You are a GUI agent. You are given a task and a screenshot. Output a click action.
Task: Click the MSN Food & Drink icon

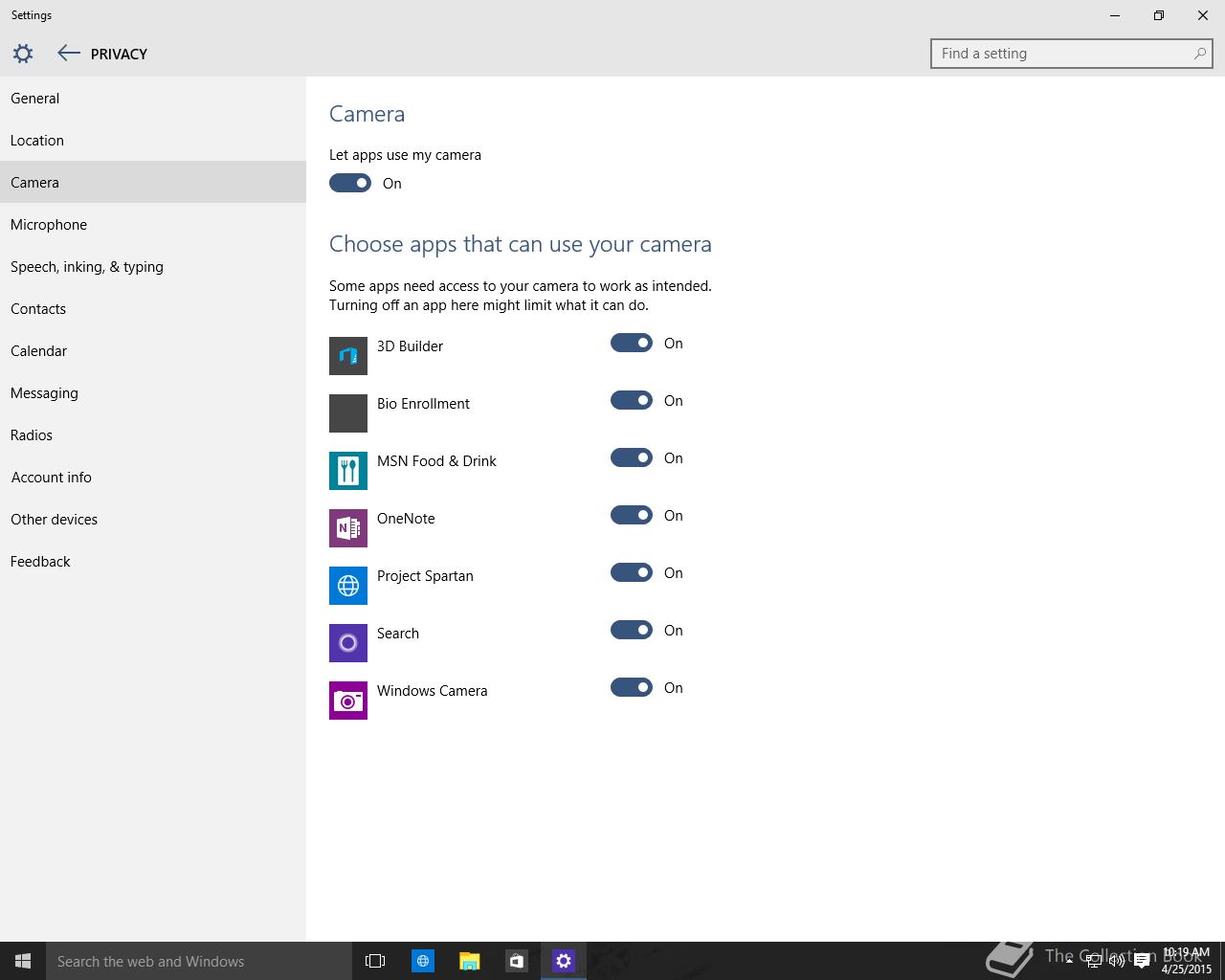click(348, 471)
